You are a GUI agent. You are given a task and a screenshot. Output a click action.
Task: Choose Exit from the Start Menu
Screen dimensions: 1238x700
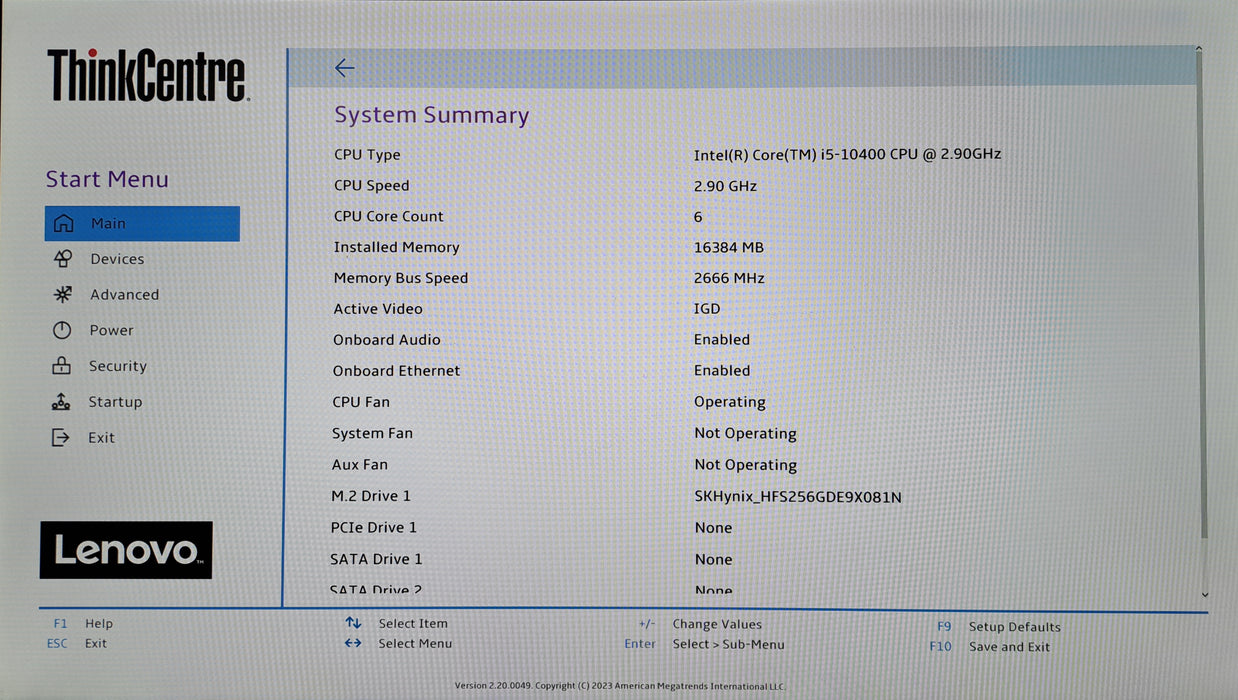point(101,438)
